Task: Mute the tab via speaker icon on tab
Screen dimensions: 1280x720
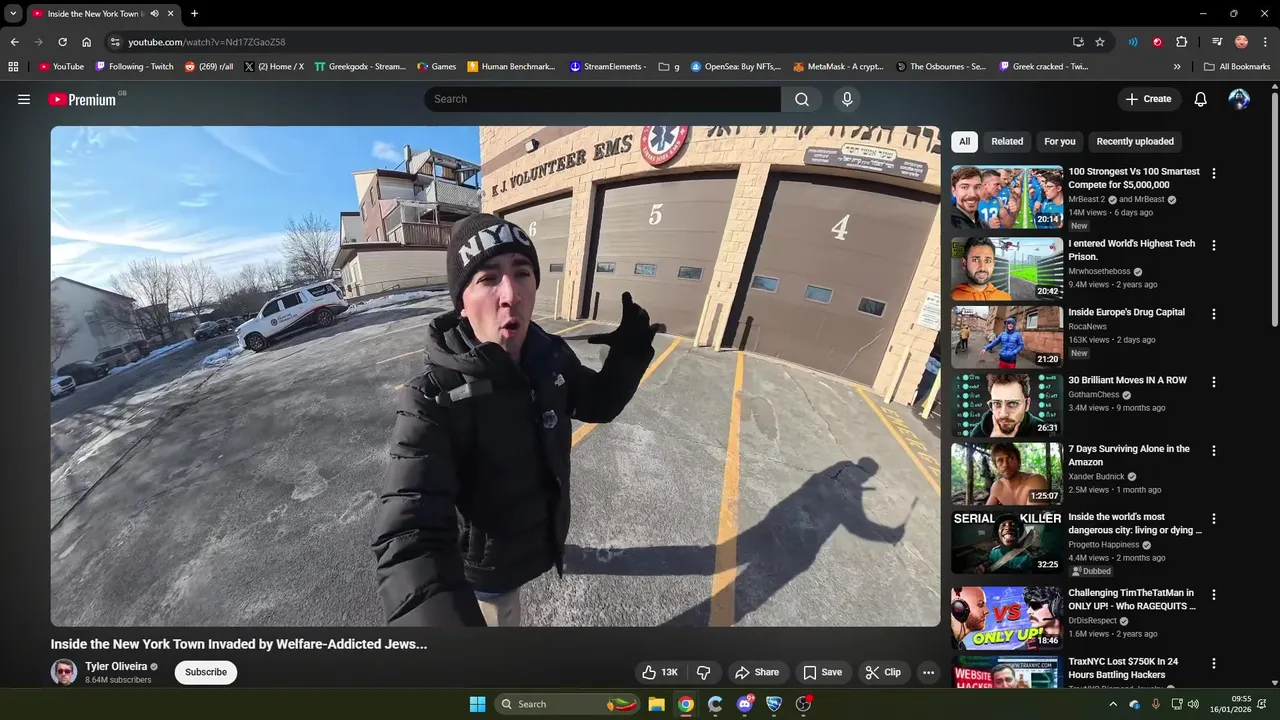Action: click(x=155, y=14)
